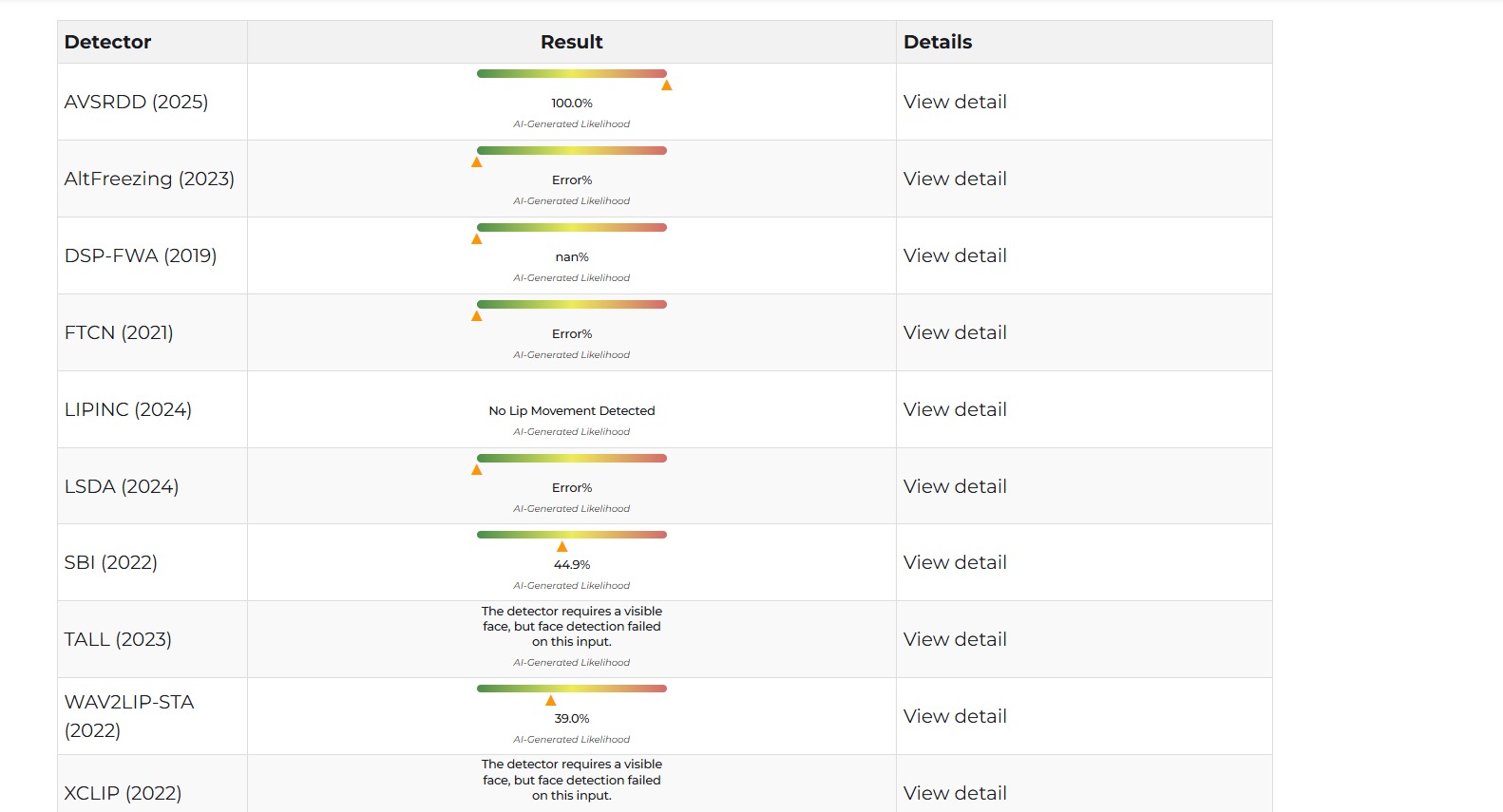Open View detail for SBI (2022)
The width and height of the screenshot is (1503, 812).
pyautogui.click(x=955, y=562)
